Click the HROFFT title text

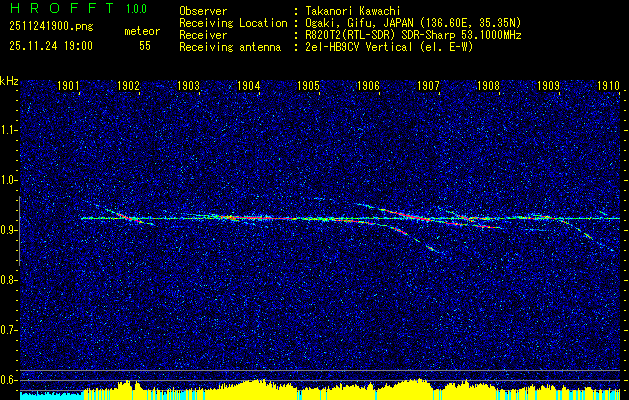tap(63, 8)
